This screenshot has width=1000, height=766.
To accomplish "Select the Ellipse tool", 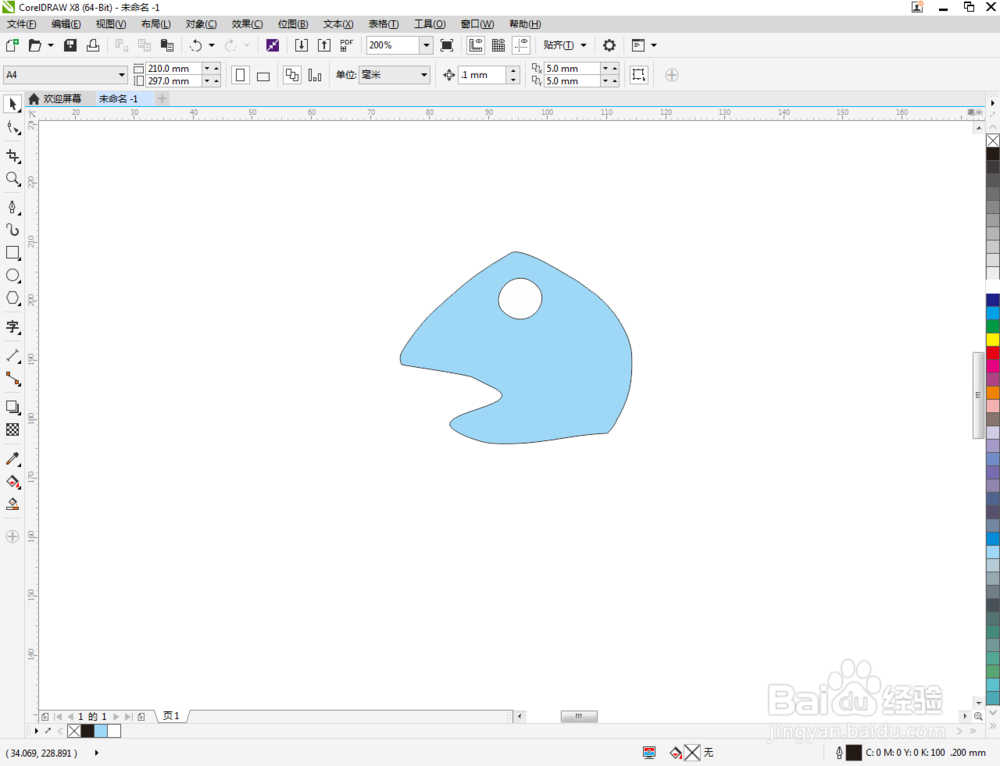I will click(12, 276).
